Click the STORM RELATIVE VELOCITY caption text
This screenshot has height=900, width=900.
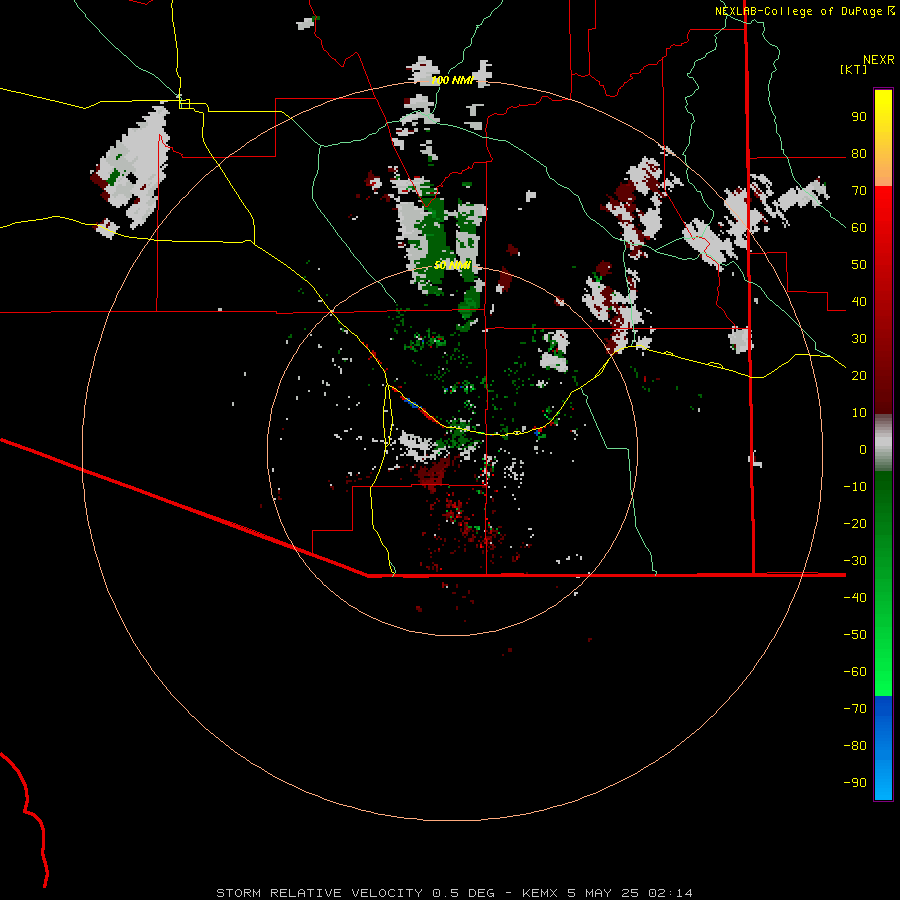tap(319, 893)
